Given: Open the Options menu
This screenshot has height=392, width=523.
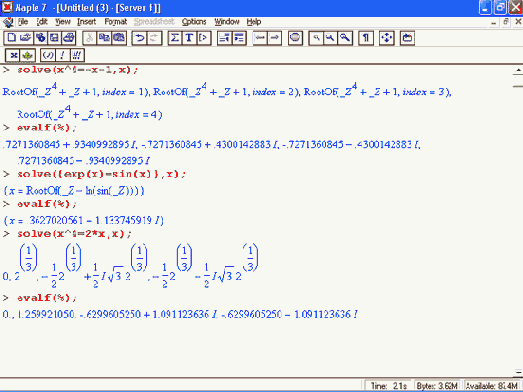Looking at the screenshot, I should tap(194, 22).
